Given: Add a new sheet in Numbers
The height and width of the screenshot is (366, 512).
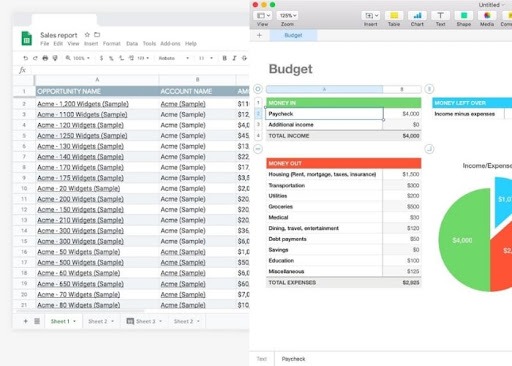Looking at the screenshot, I should click(x=260, y=35).
